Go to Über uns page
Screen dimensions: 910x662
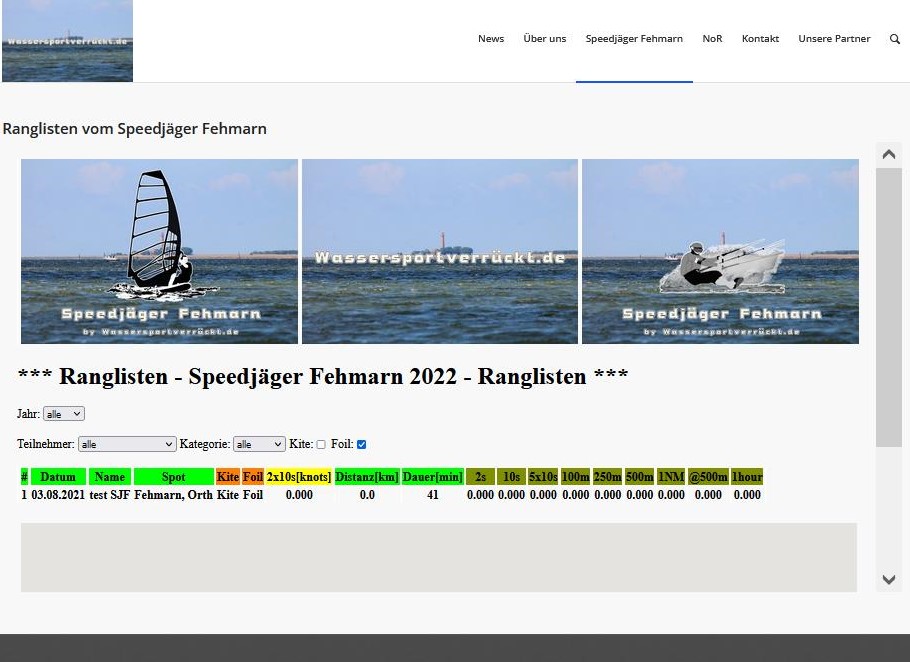(x=544, y=39)
